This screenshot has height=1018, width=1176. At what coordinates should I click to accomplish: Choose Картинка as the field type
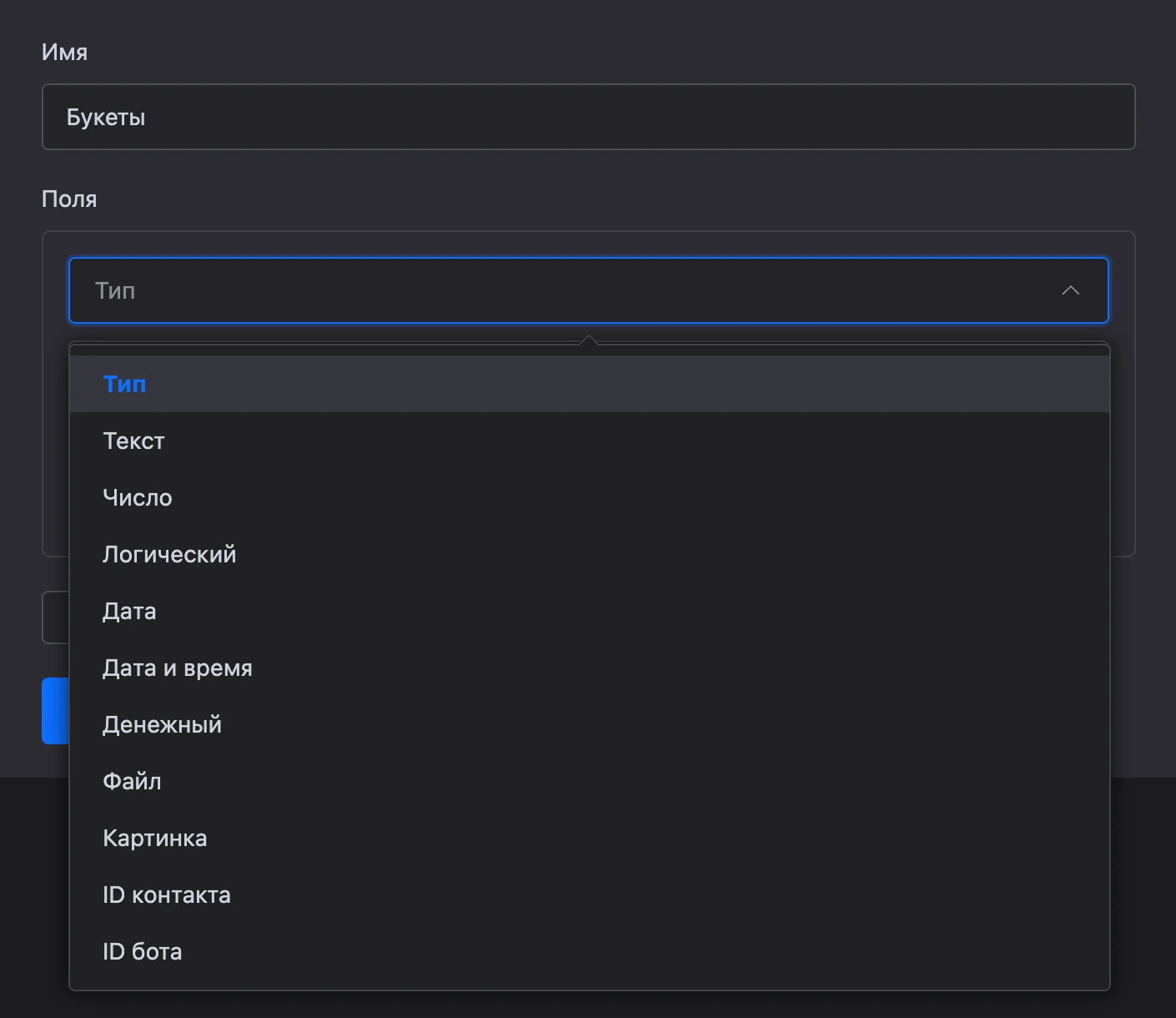coord(590,838)
